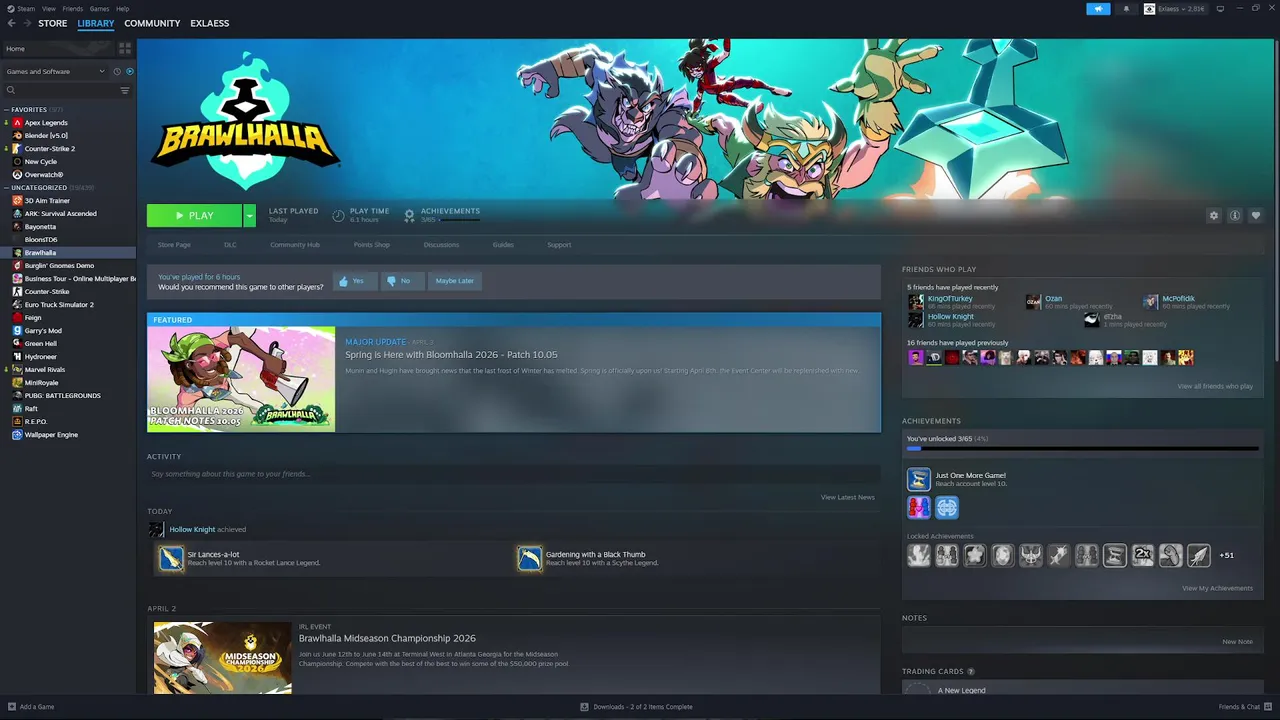Launch Brawlhalla with PLAY button
1280x720 pixels.
(194, 215)
